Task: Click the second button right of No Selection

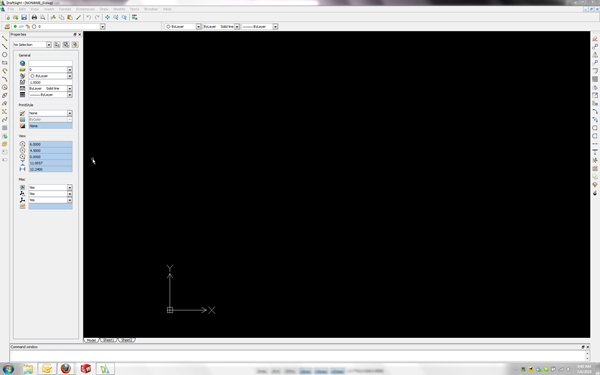Action: pyautogui.click(x=66, y=45)
